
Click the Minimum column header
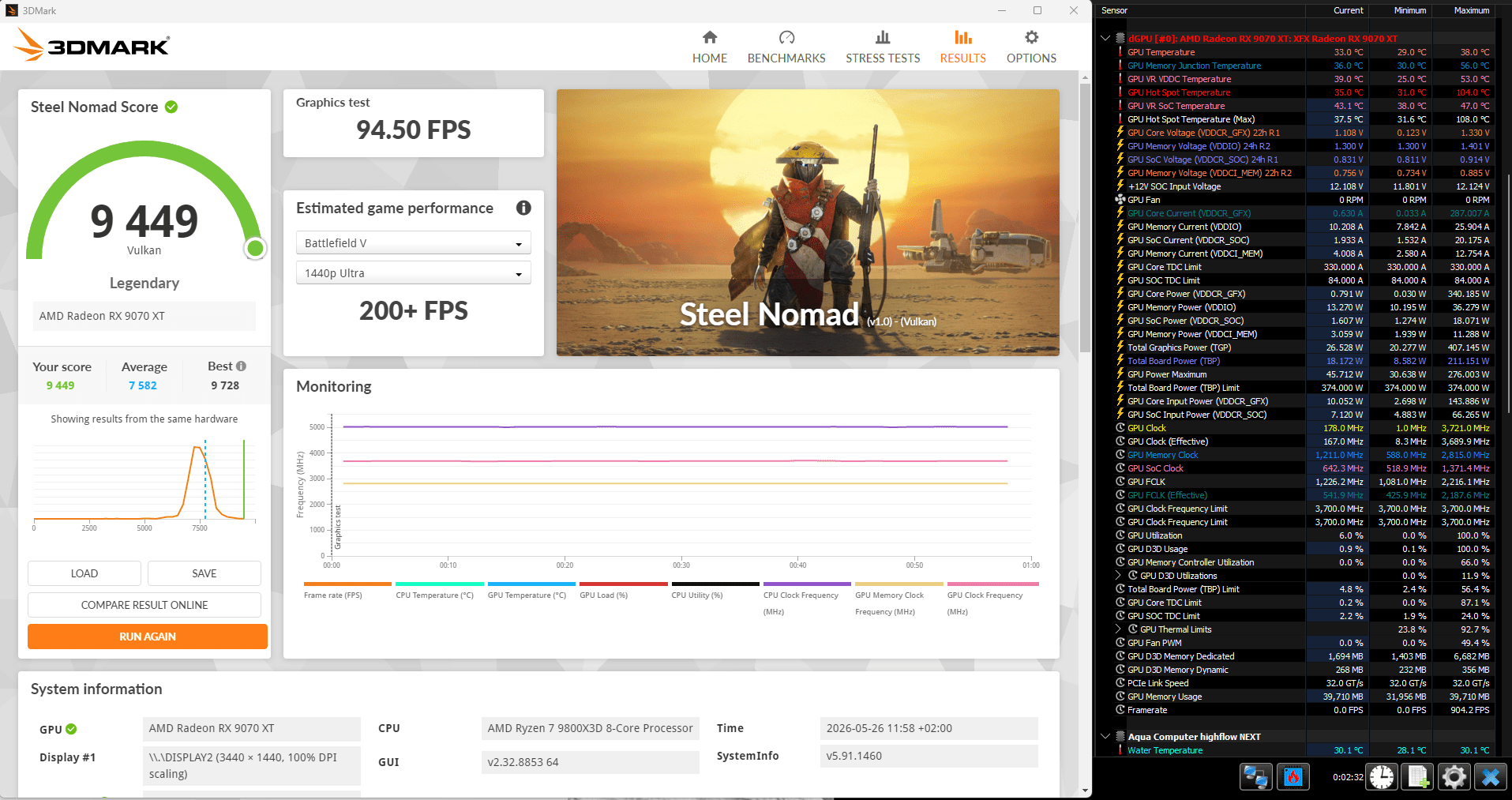pos(1400,10)
